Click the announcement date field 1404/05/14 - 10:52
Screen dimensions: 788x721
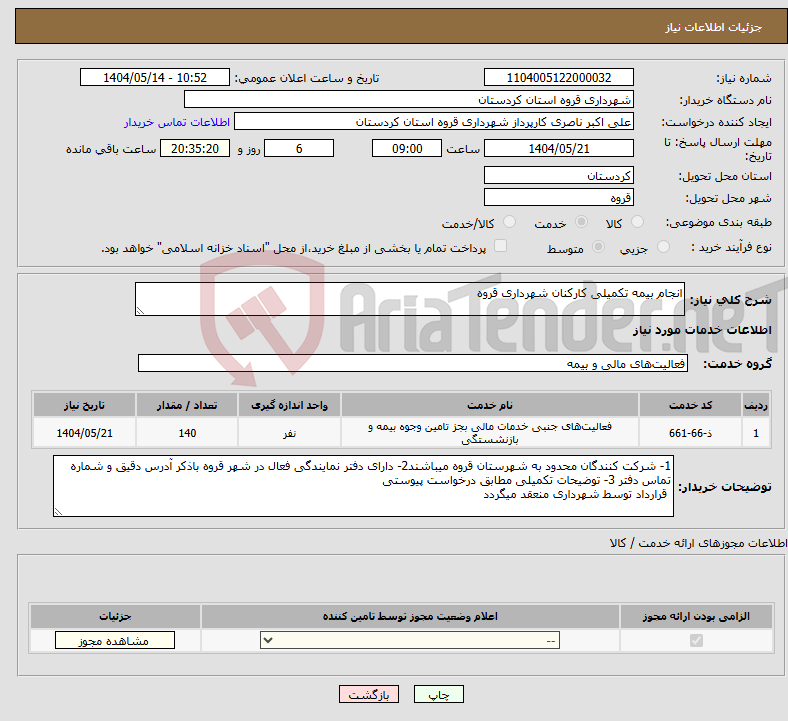coord(155,77)
